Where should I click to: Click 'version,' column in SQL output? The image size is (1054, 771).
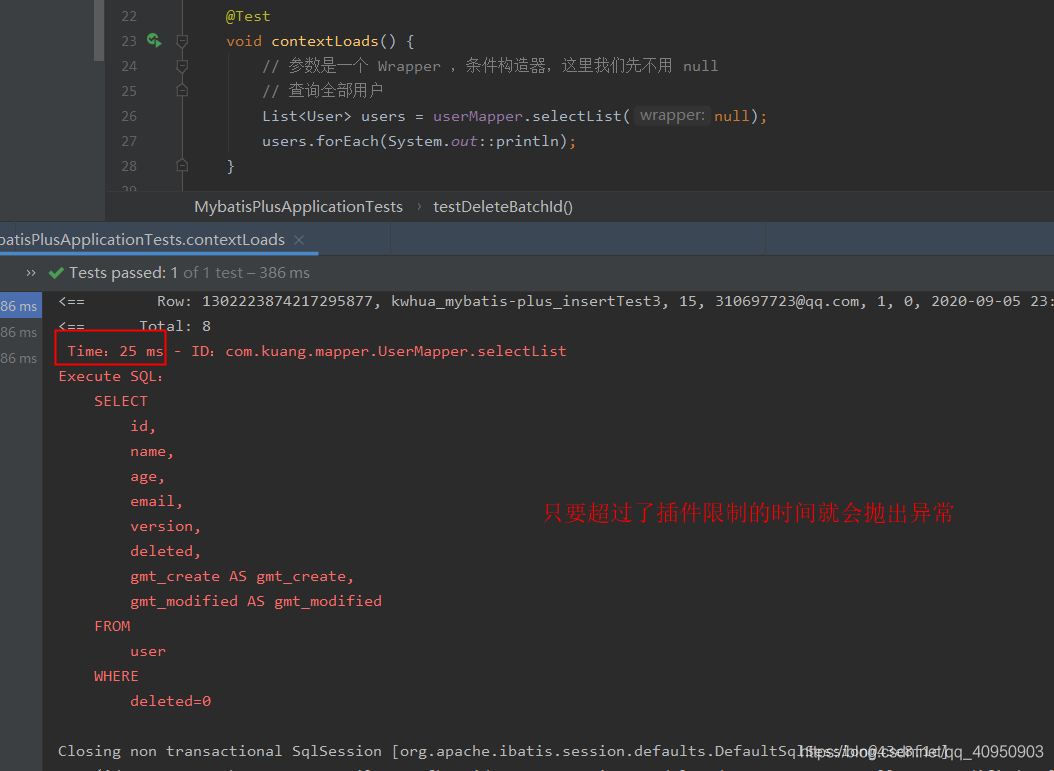(165, 526)
